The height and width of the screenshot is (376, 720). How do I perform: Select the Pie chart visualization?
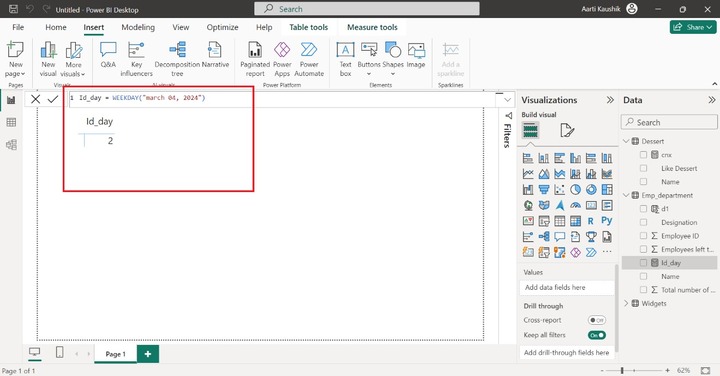[x=575, y=190]
